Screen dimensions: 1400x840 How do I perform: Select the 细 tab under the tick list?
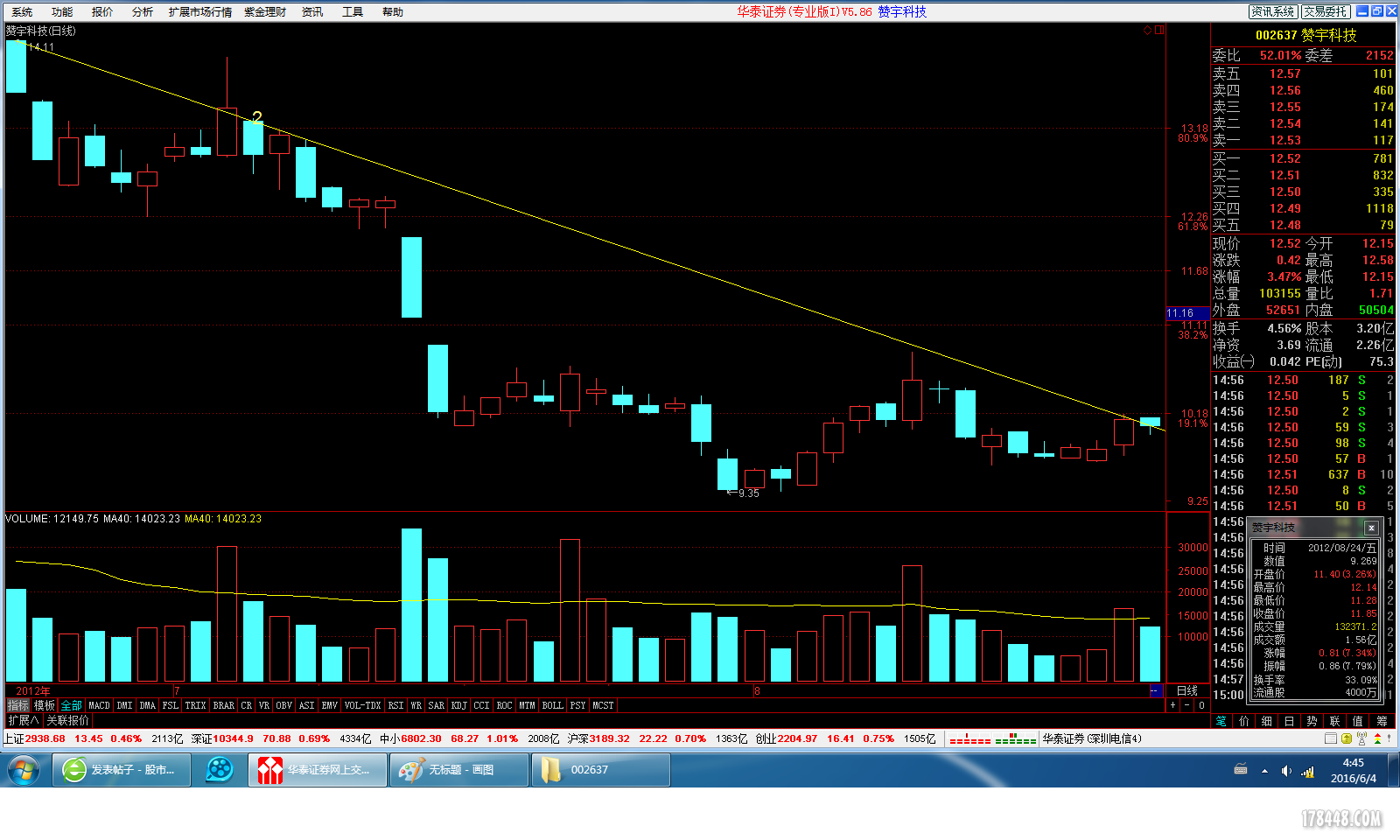point(1267,721)
